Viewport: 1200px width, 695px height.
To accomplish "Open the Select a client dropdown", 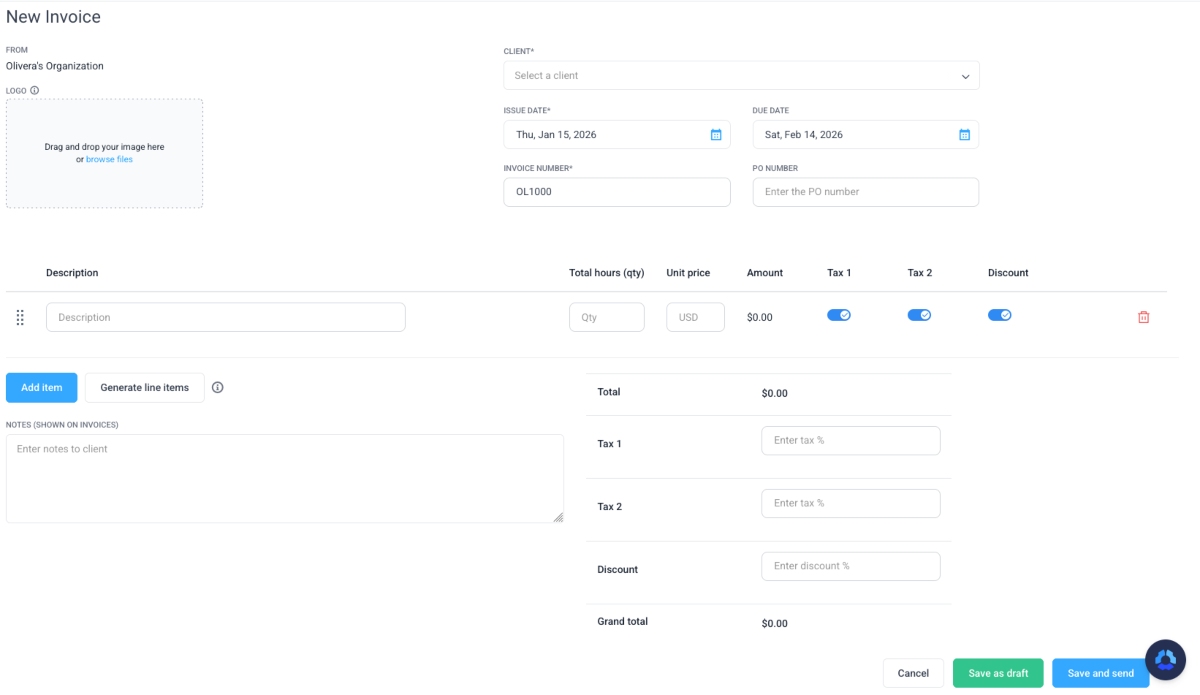I will [740, 75].
